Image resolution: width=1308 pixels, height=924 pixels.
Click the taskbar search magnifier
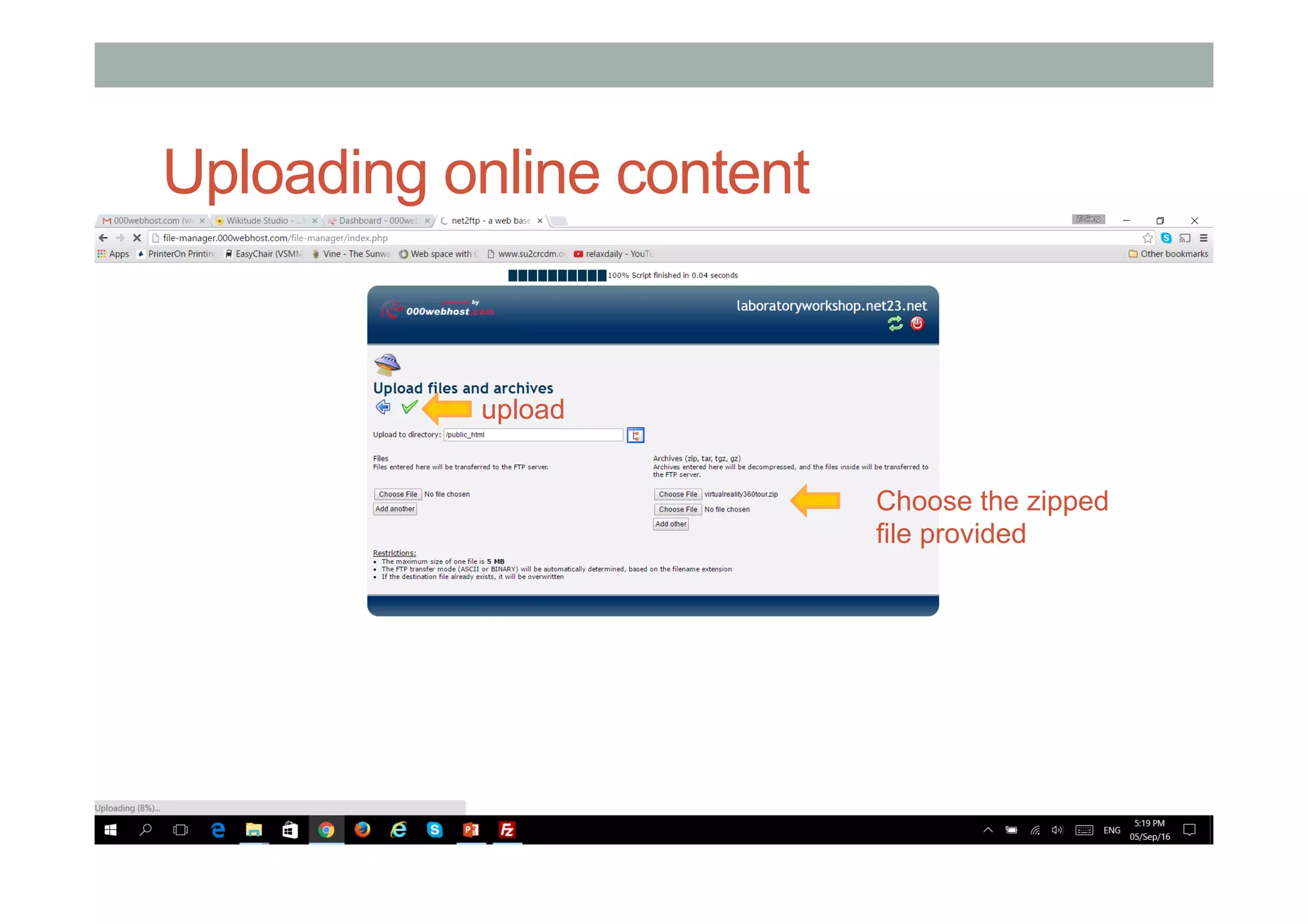pyautogui.click(x=146, y=830)
